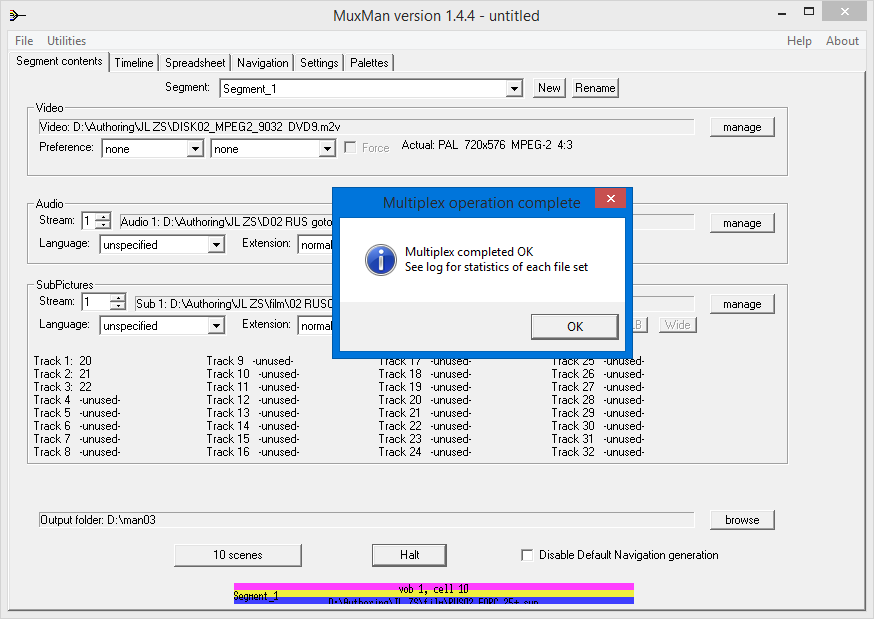Viewport: 874px width, 619px height.
Task: Open the Utilities menu
Action: tap(66, 41)
